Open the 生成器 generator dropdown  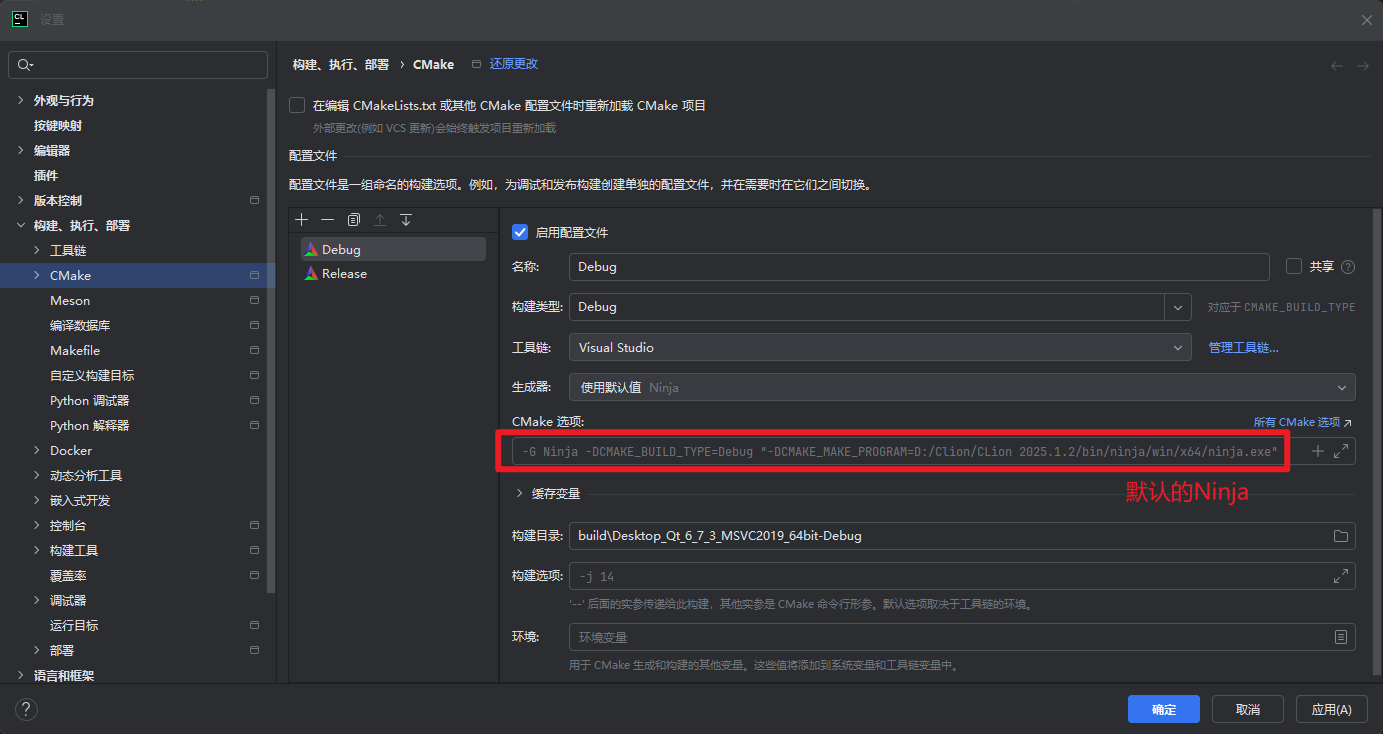point(962,387)
